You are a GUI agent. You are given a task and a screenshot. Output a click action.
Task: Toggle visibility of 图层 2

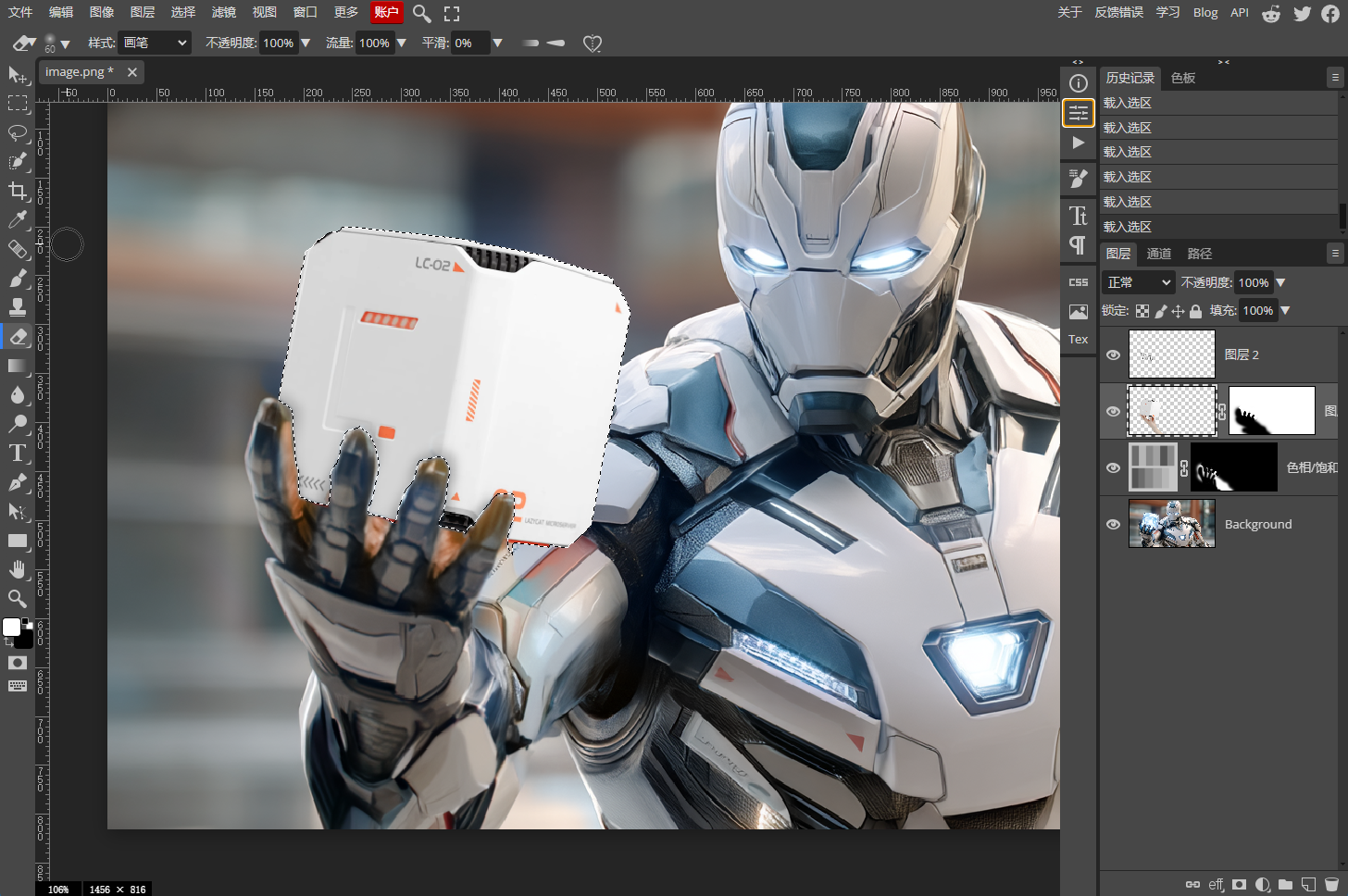click(x=1113, y=355)
